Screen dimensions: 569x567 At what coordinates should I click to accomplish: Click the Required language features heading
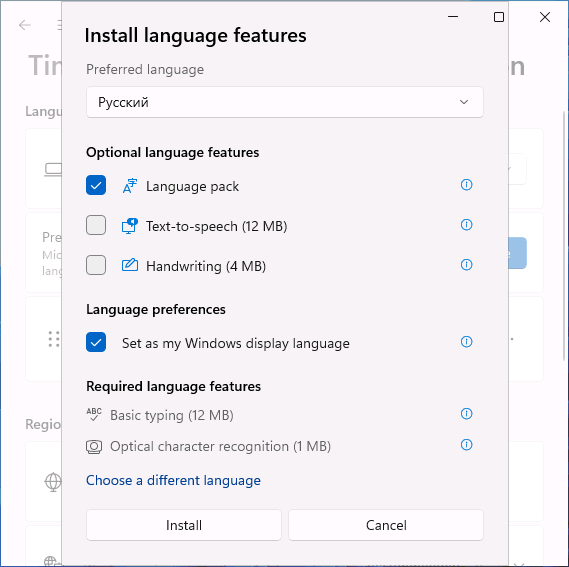tap(173, 386)
